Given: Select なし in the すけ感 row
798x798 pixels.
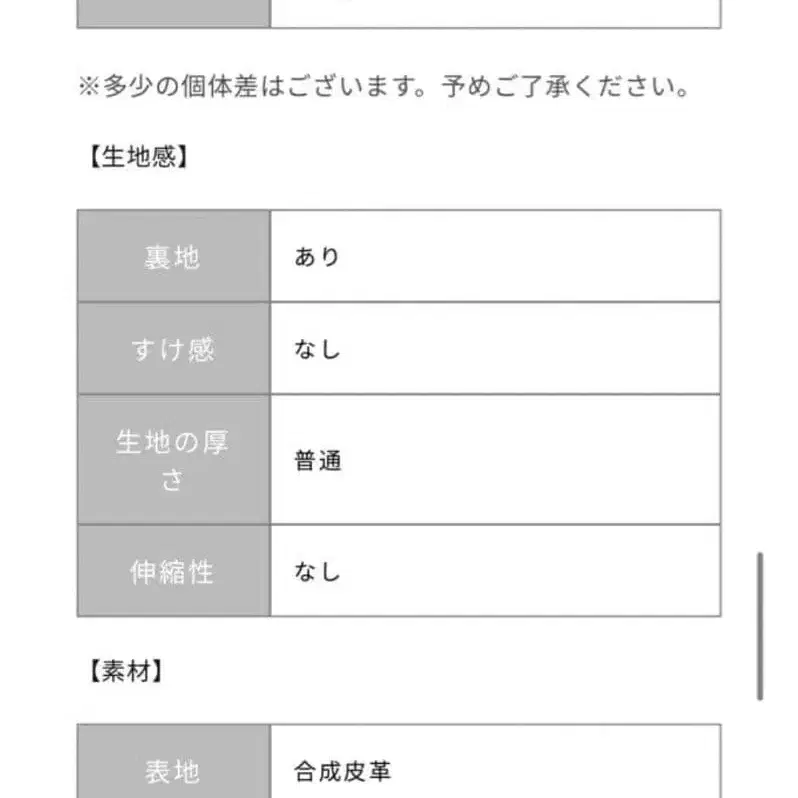Looking at the screenshot, I should (317, 349).
